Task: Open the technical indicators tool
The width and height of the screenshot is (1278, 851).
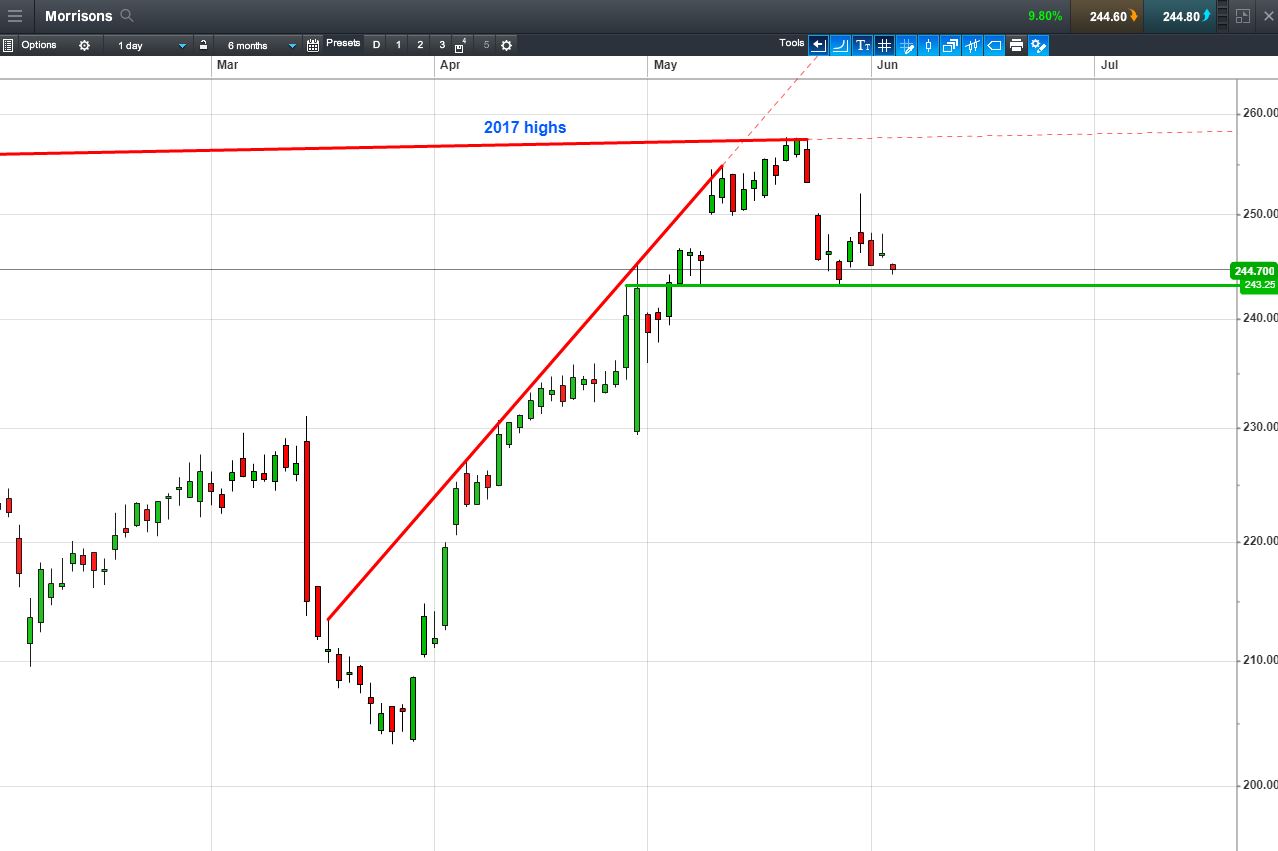Action: coord(972,45)
